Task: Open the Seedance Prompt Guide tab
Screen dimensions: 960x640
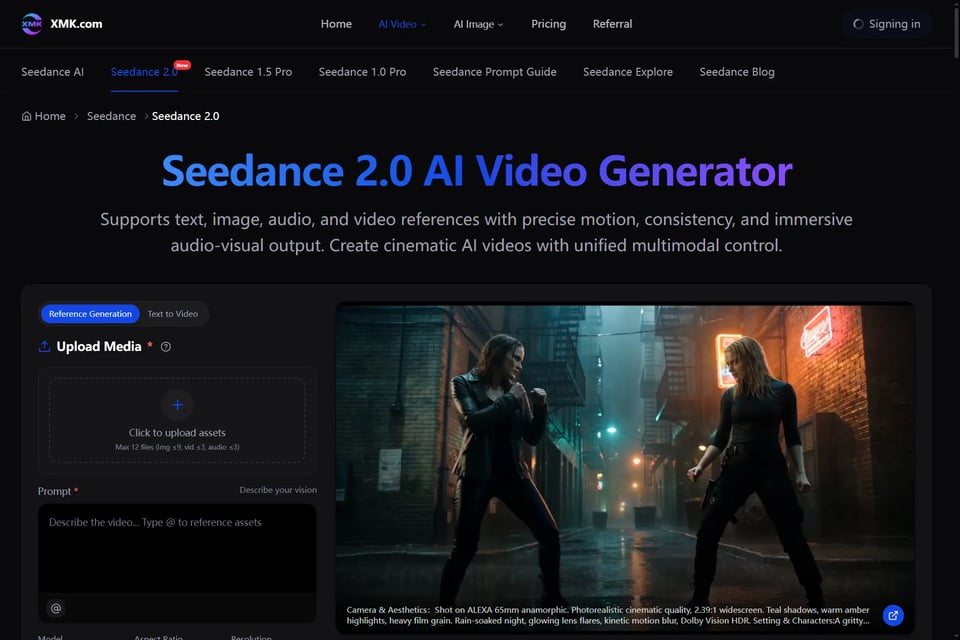Action: (x=494, y=72)
